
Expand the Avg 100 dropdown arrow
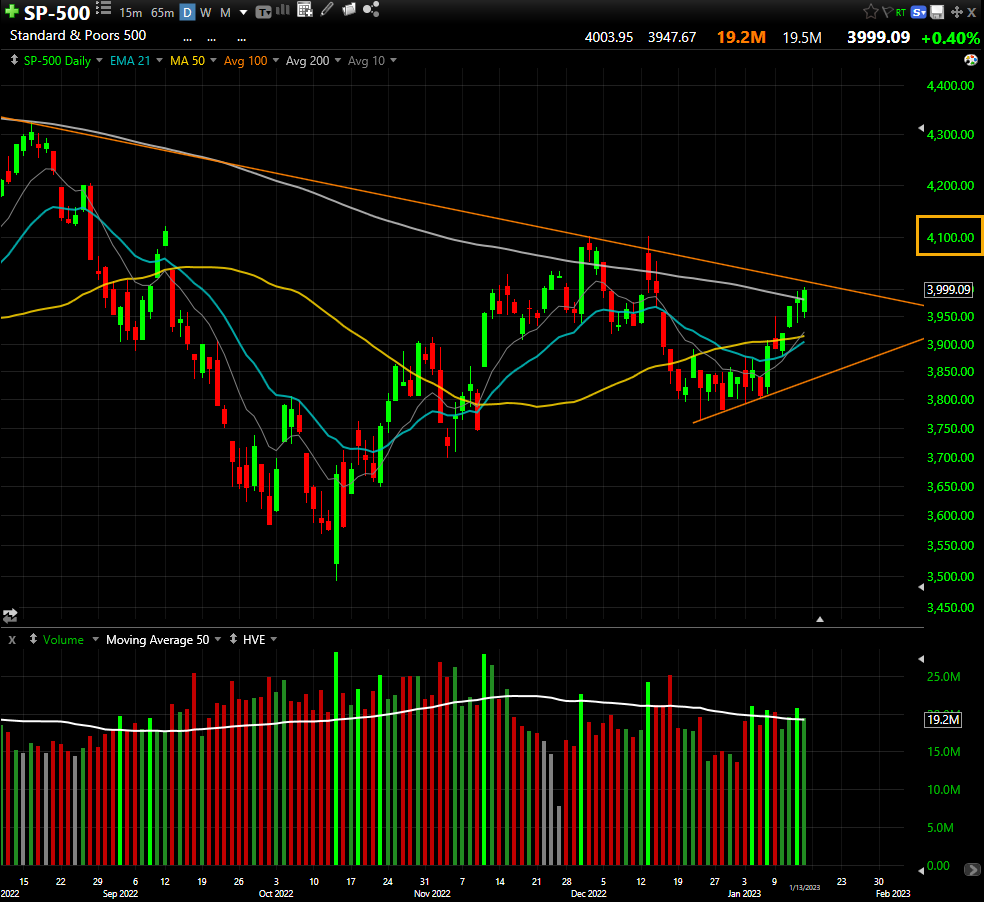[275, 60]
